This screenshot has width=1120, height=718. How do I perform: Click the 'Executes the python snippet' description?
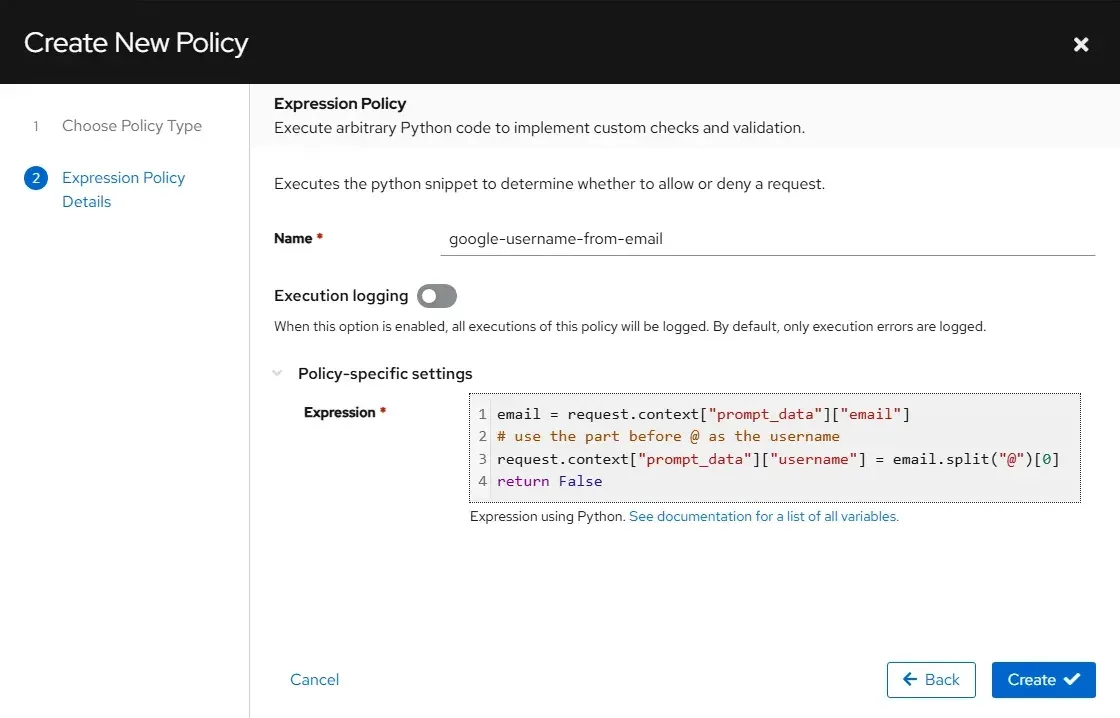pyautogui.click(x=549, y=184)
